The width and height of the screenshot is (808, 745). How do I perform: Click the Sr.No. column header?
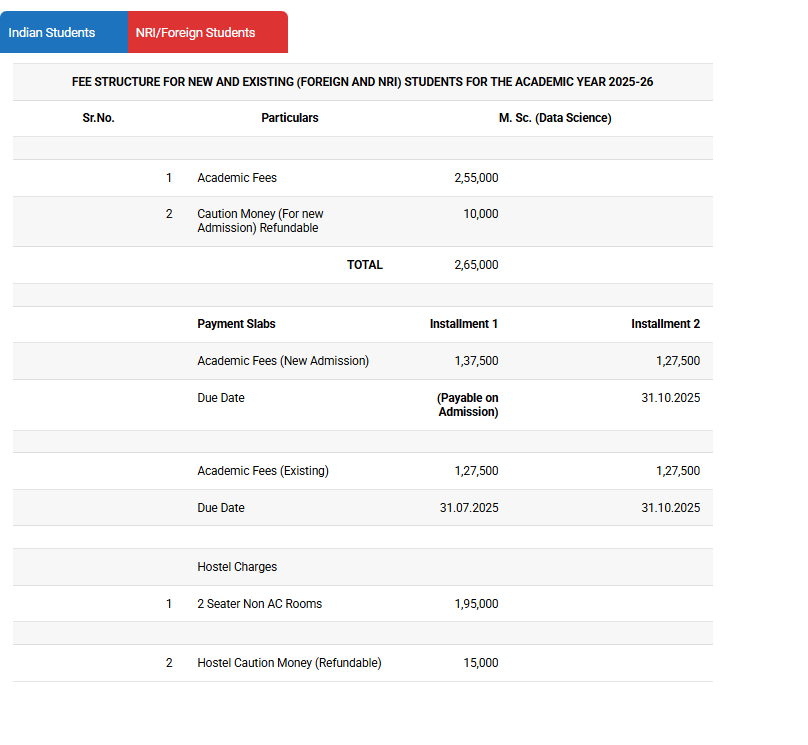point(98,118)
